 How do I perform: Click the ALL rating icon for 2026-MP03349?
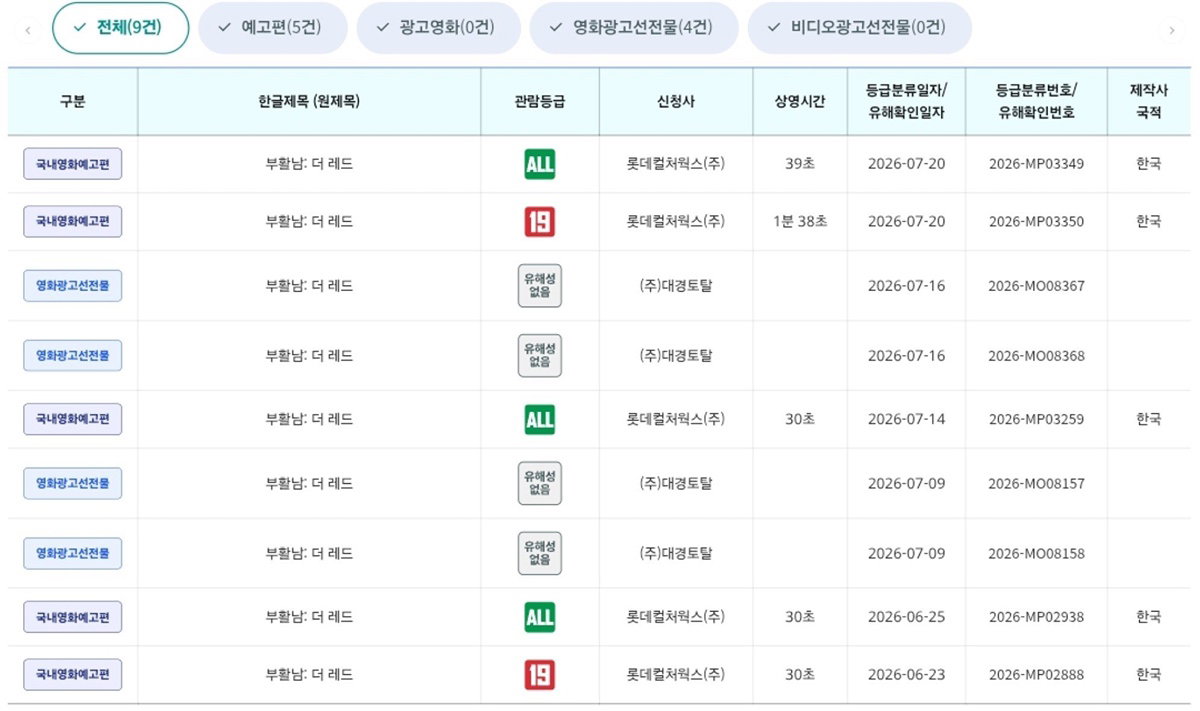click(539, 164)
